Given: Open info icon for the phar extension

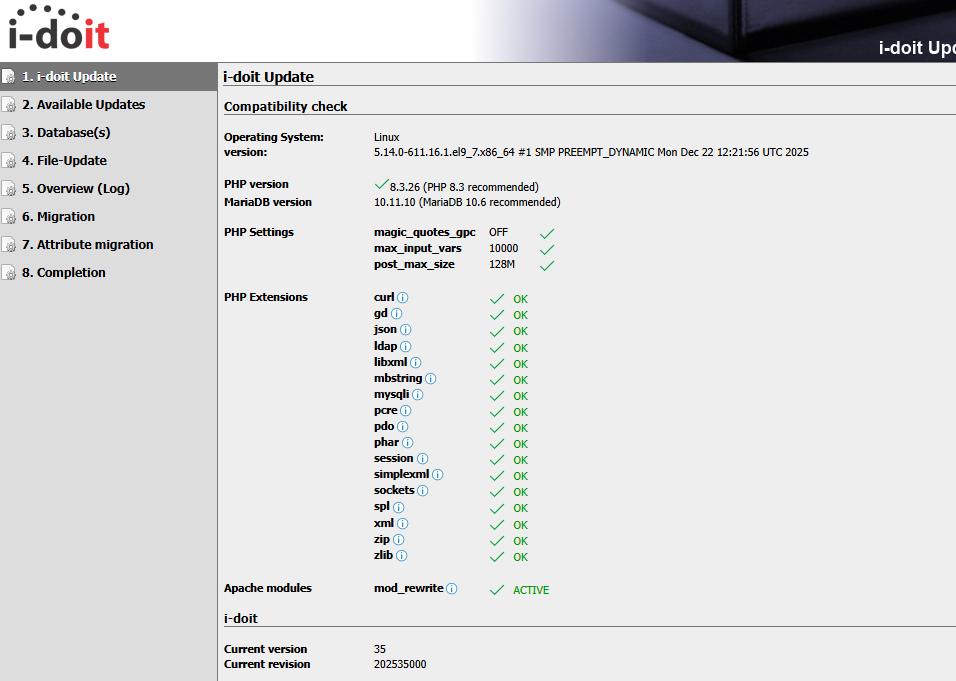Looking at the screenshot, I should 408,443.
